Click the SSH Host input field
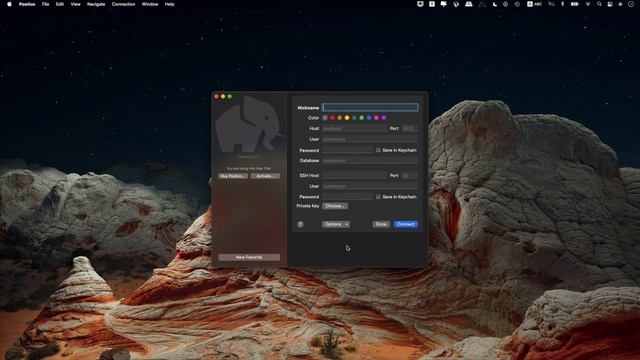Image resolution: width=640 pixels, height=360 pixels. pyautogui.click(x=354, y=176)
